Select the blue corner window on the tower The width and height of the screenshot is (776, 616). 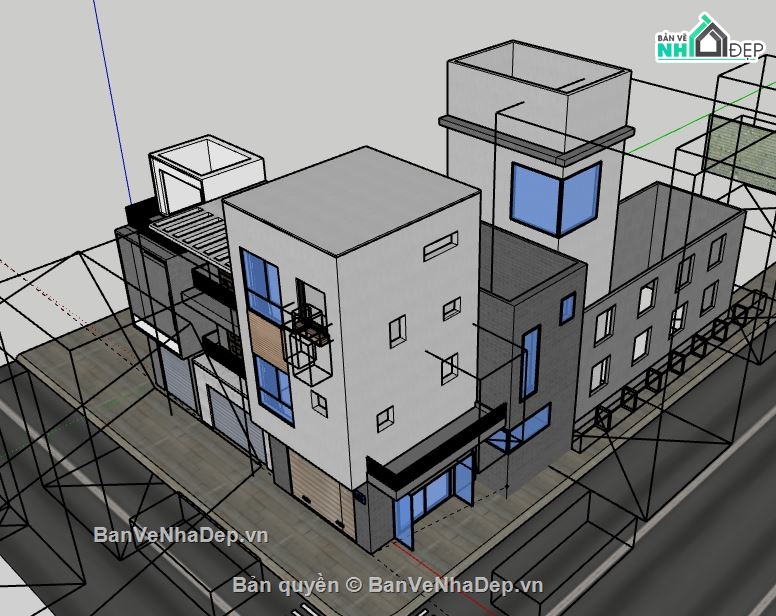pos(555,198)
